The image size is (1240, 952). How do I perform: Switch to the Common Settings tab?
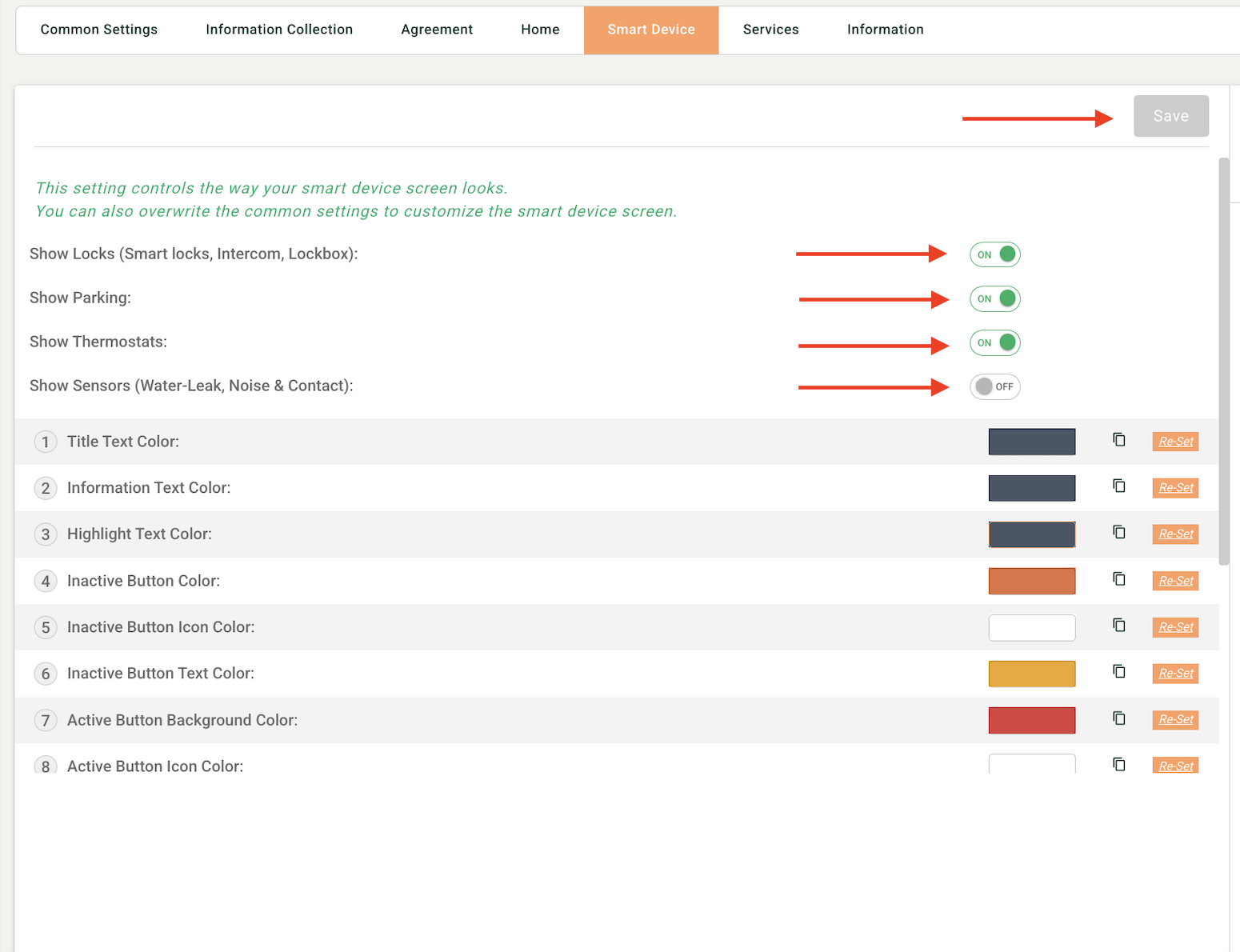coord(99,30)
